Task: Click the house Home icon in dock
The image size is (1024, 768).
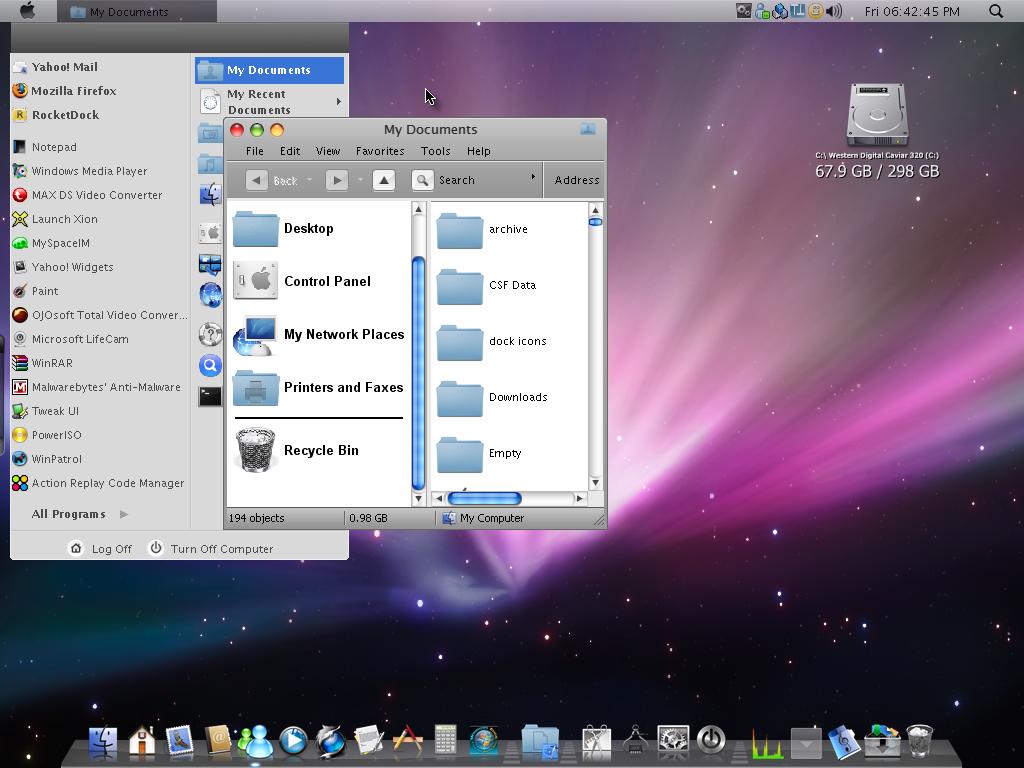Action: [x=142, y=741]
